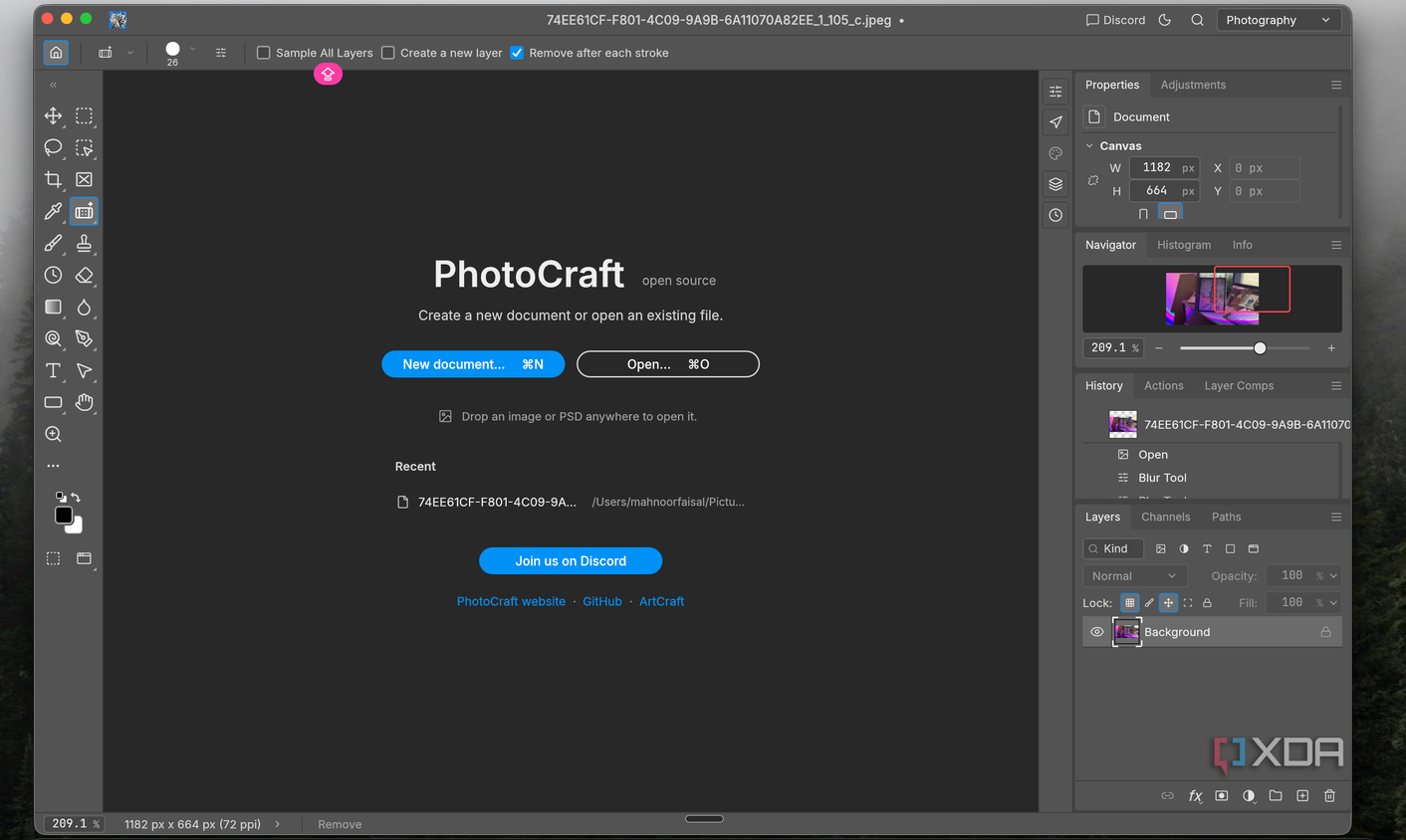Viewport: 1406px width, 840px height.
Task: Open the GitHub link
Action: click(x=602, y=602)
